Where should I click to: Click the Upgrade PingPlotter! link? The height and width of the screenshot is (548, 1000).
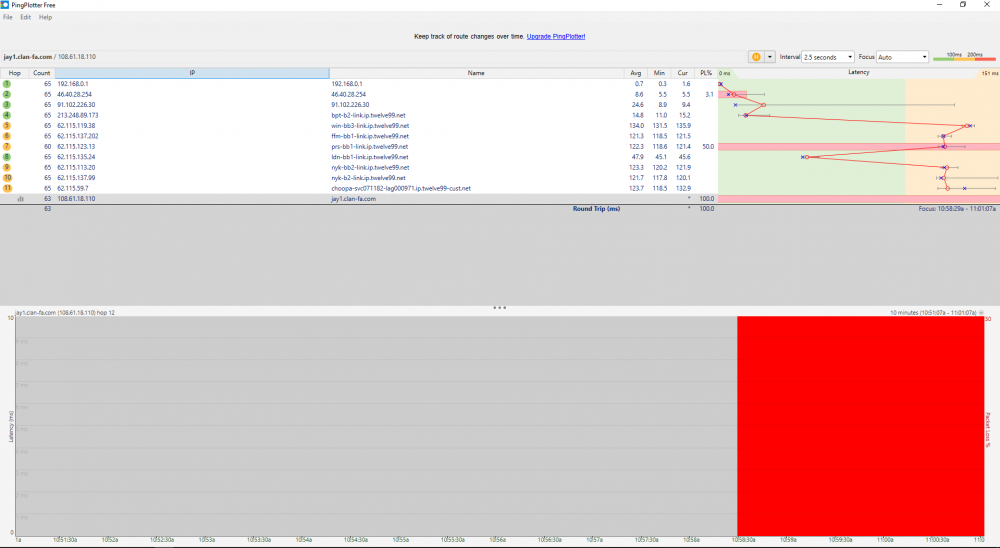[555, 36]
